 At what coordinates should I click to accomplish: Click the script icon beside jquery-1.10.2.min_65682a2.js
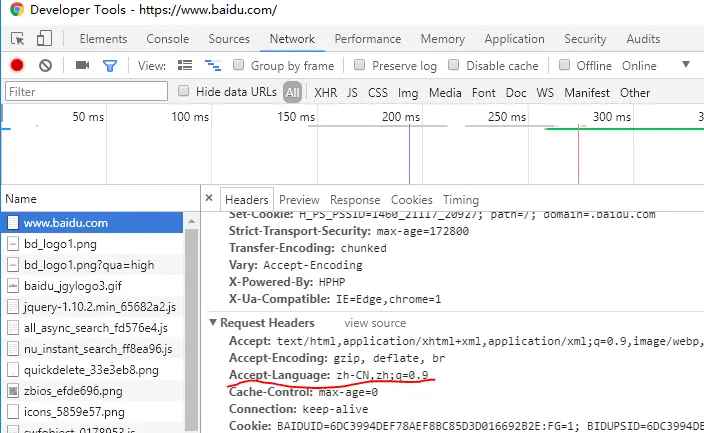point(13,307)
